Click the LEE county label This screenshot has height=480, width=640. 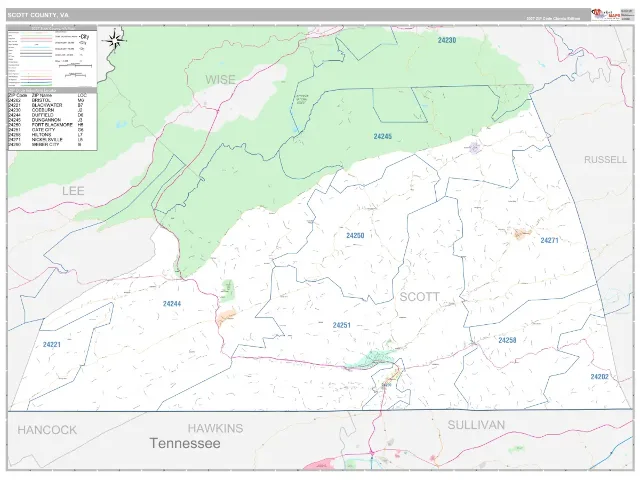[x=73, y=191]
